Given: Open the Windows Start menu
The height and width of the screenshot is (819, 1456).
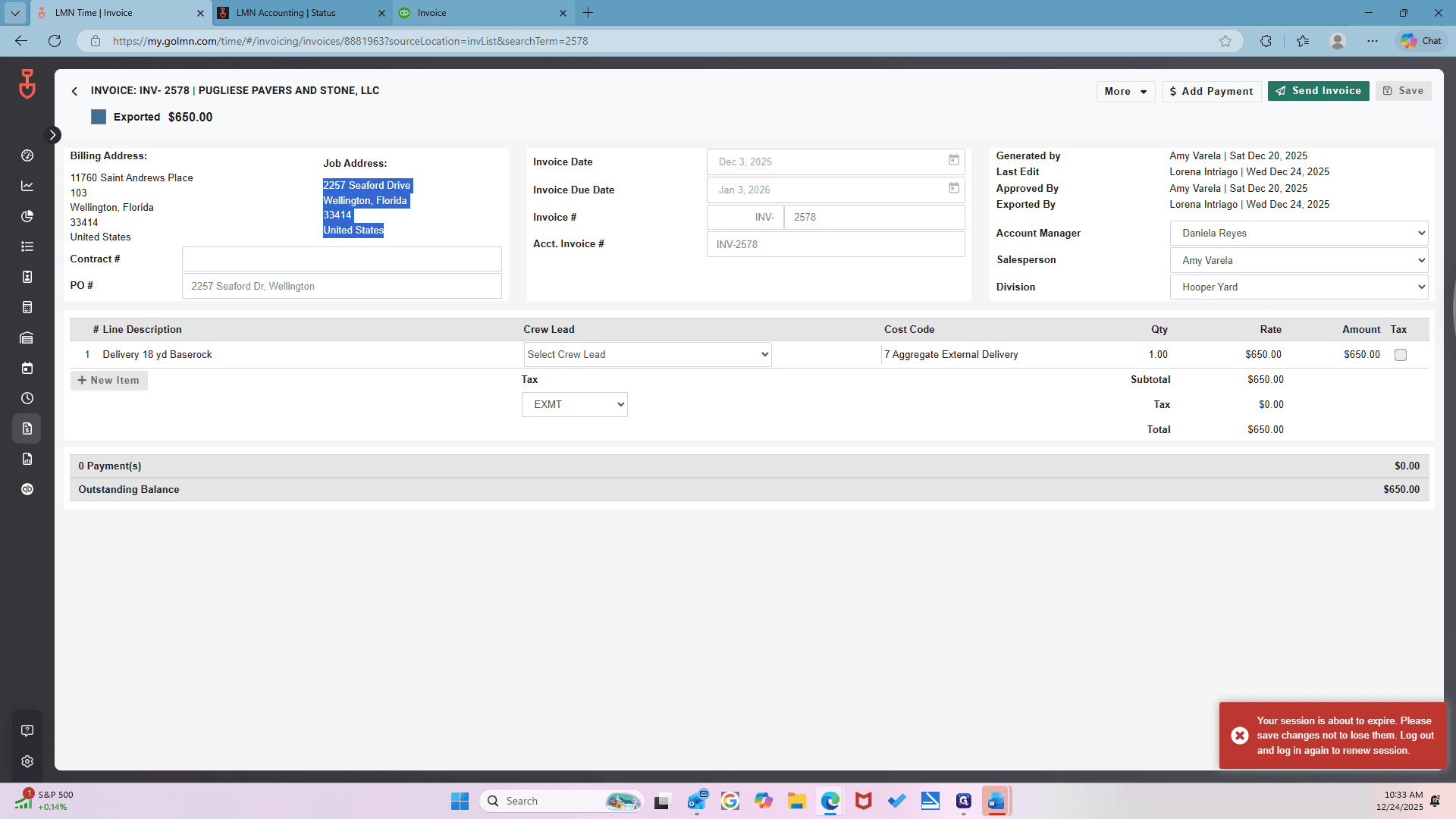Looking at the screenshot, I should click(x=460, y=801).
